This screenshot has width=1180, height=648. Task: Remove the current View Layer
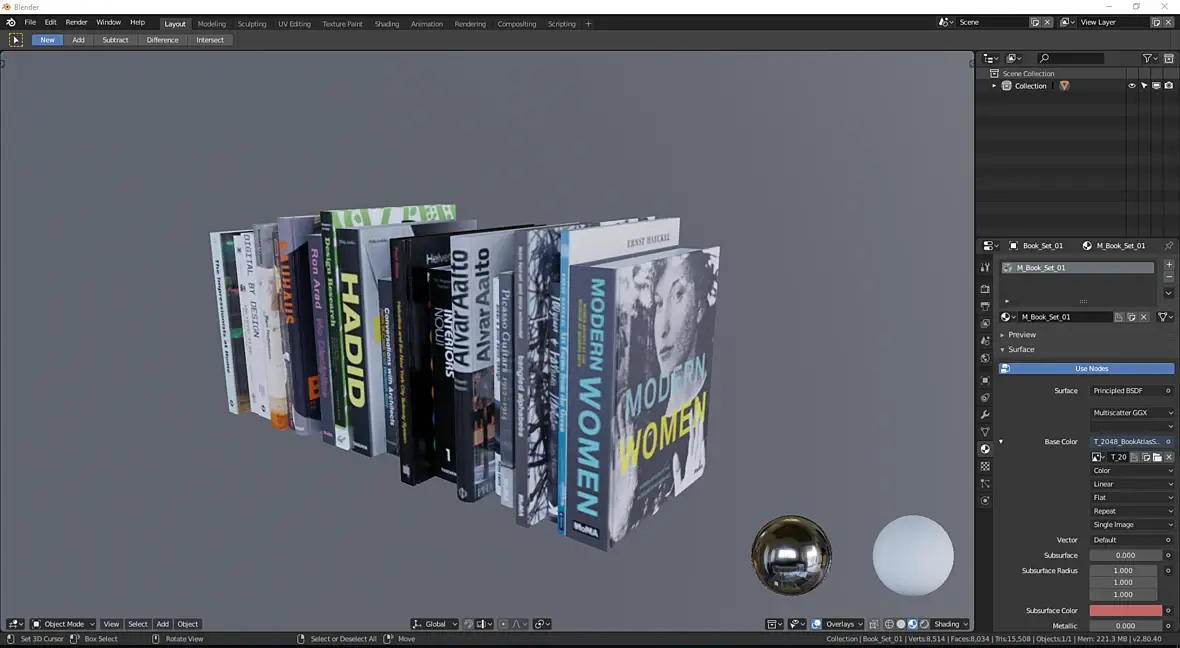click(1169, 23)
